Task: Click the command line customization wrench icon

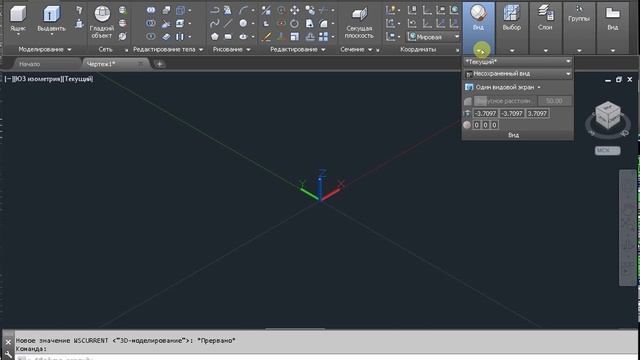Action: pos(8,355)
